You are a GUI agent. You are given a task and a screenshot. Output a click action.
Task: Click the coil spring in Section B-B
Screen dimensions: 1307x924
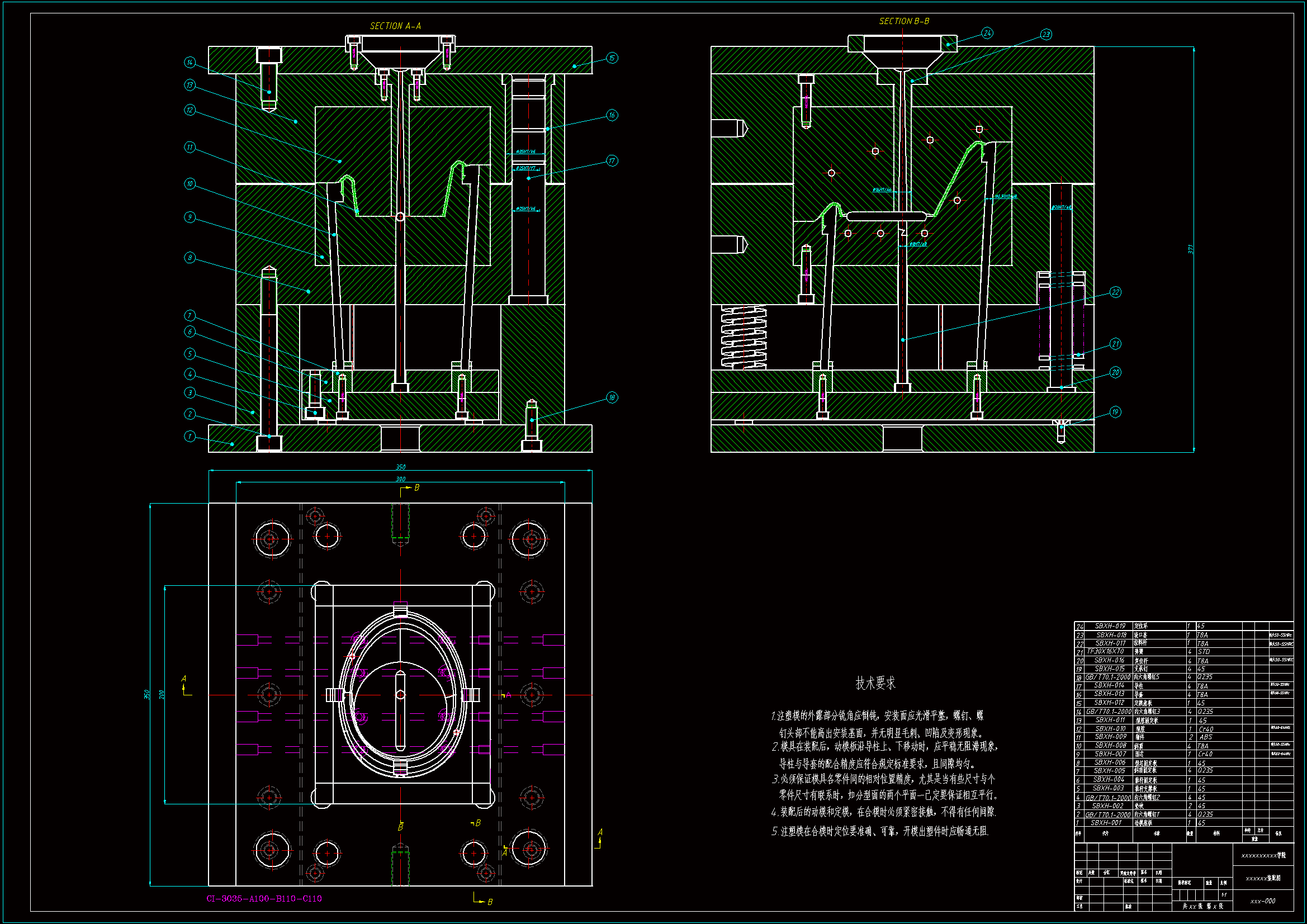click(744, 337)
